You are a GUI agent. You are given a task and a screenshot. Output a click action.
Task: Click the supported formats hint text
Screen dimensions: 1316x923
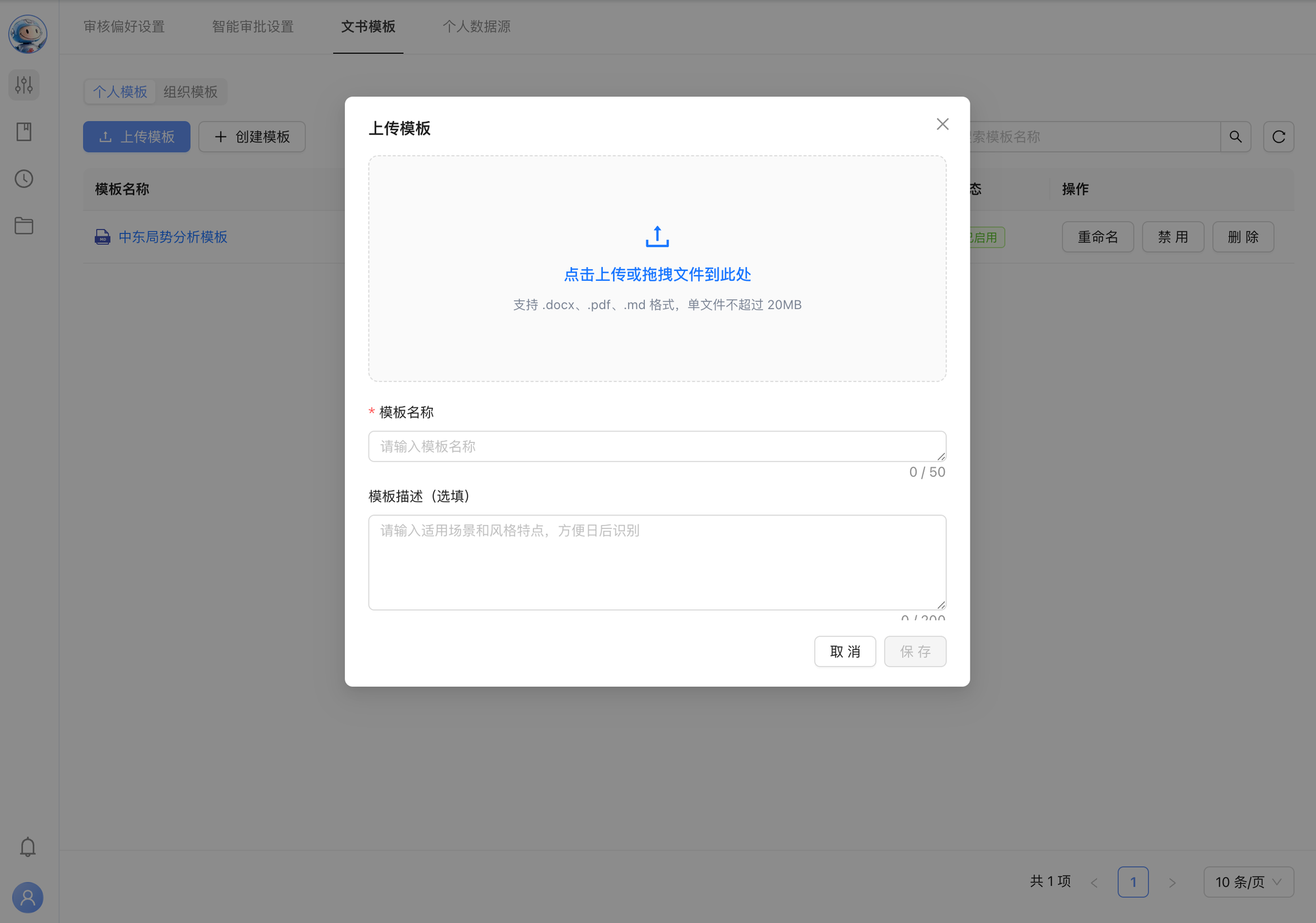[x=657, y=305]
